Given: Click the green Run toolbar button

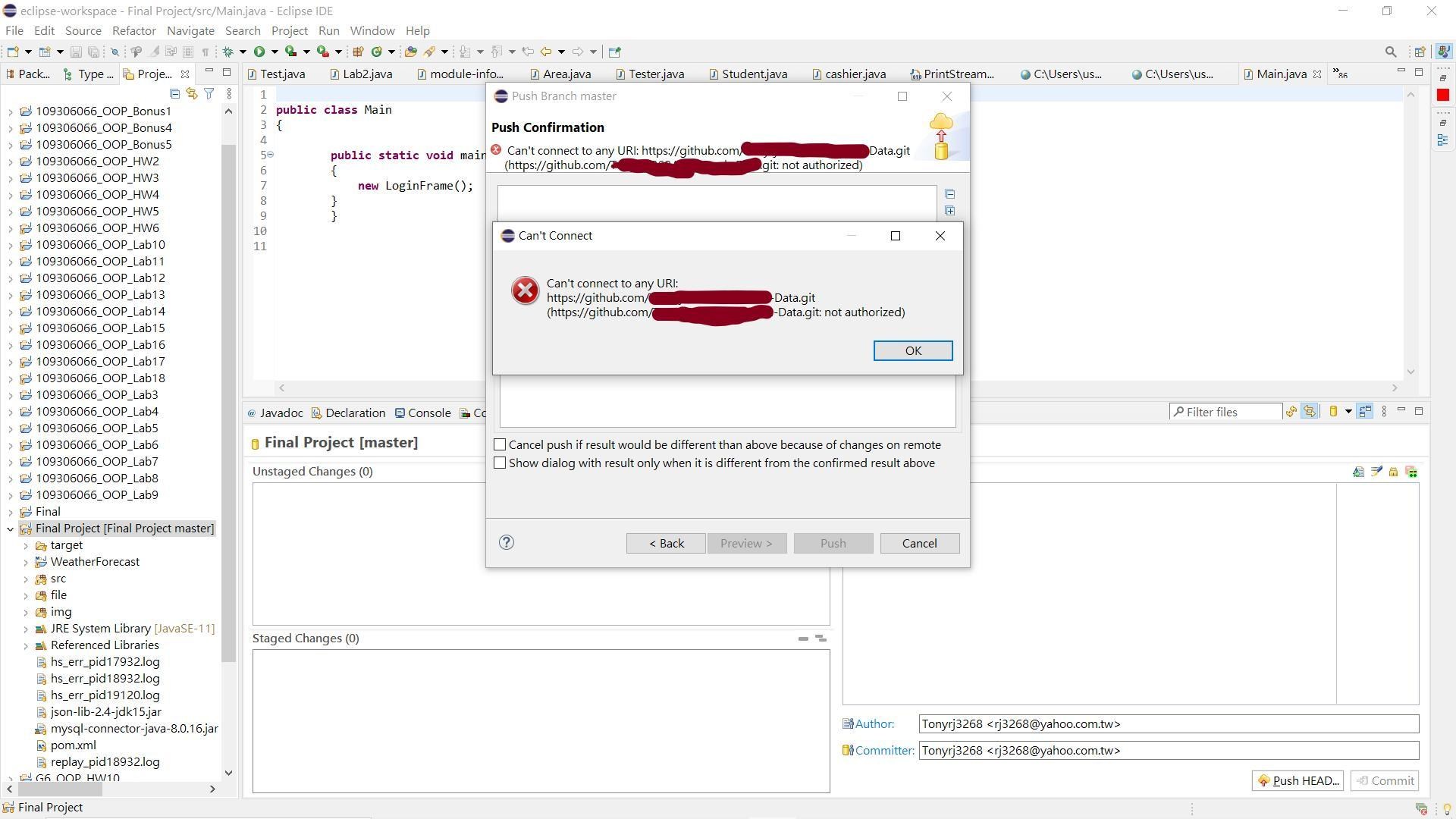Looking at the screenshot, I should click(259, 52).
